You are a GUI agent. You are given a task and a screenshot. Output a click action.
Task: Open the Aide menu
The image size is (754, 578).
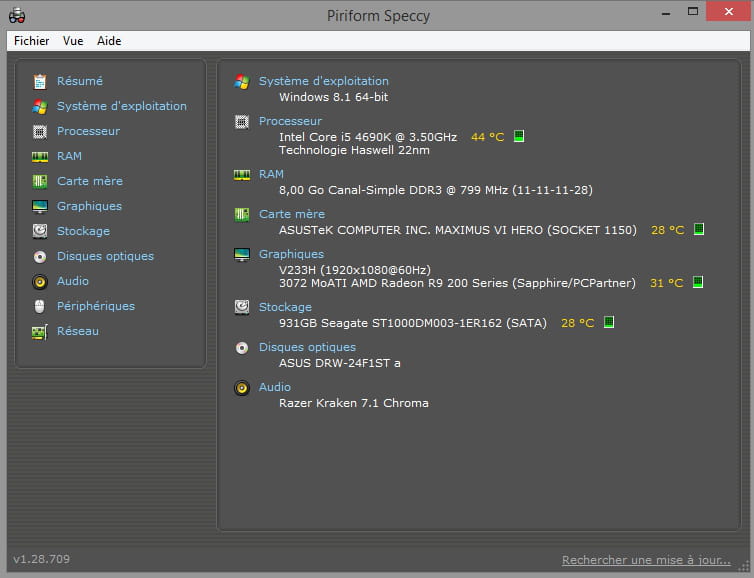pos(109,41)
